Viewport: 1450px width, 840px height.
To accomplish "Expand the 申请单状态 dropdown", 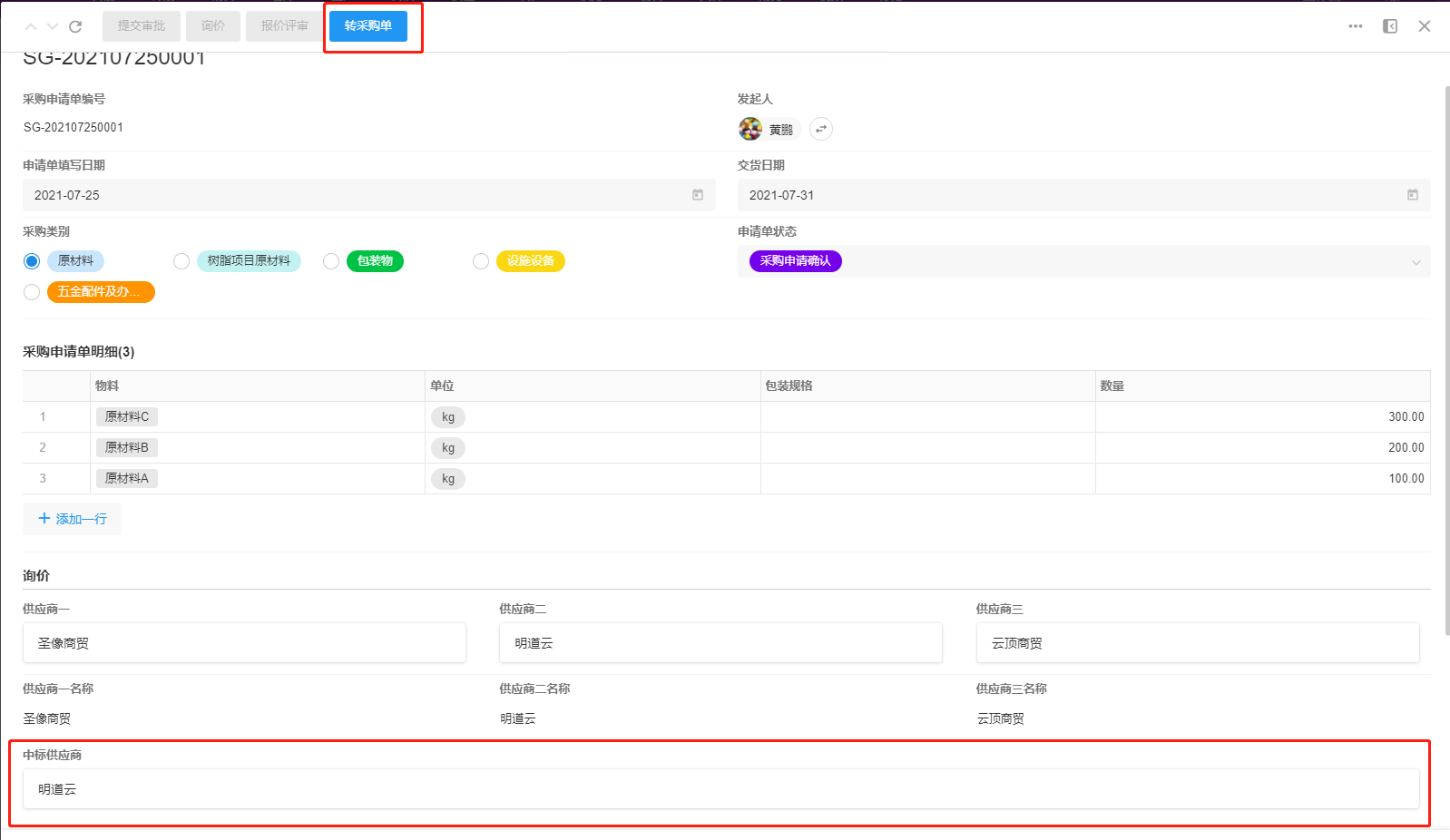I will click(x=1416, y=262).
